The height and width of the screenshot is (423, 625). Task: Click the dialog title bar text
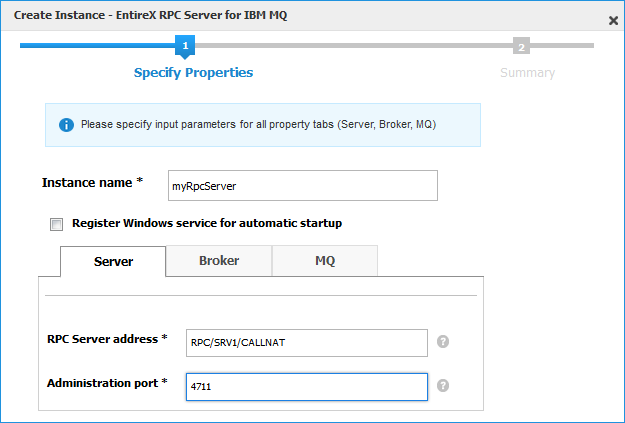[150, 15]
